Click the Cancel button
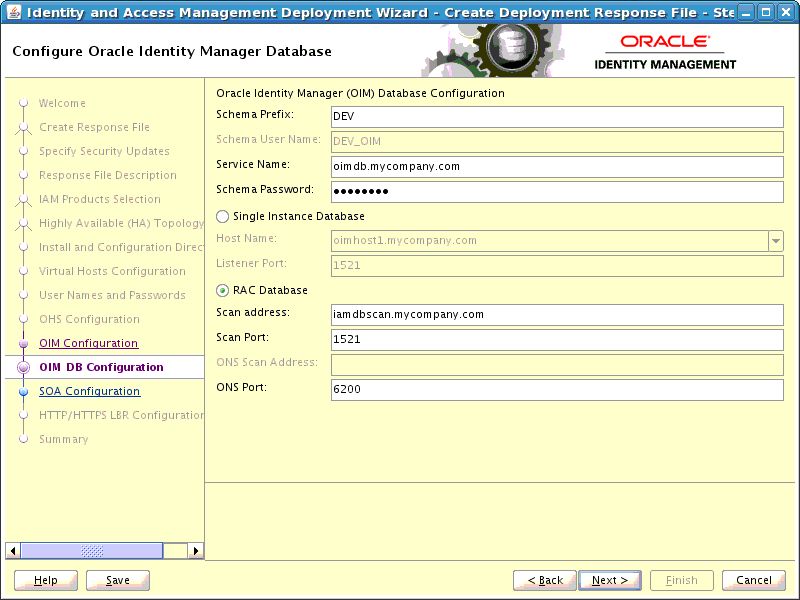The width and height of the screenshot is (800, 600). pos(754,580)
